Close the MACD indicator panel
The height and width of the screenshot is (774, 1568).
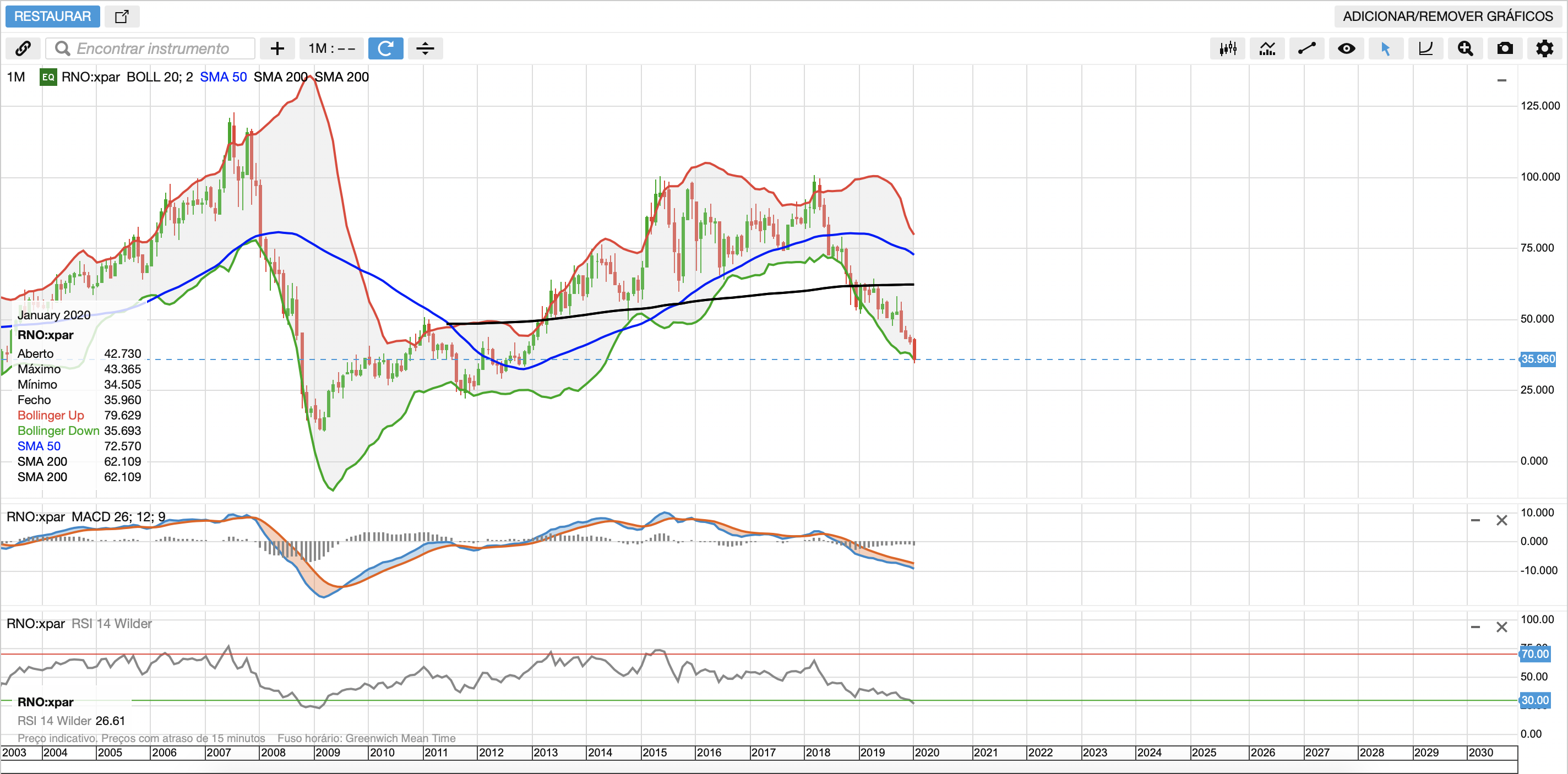[1501, 520]
